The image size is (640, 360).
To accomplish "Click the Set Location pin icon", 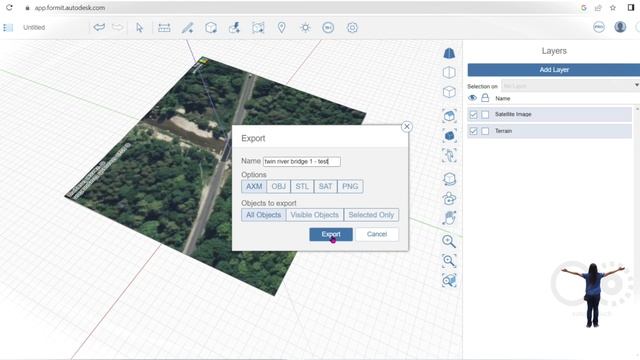I will pos(282,27).
